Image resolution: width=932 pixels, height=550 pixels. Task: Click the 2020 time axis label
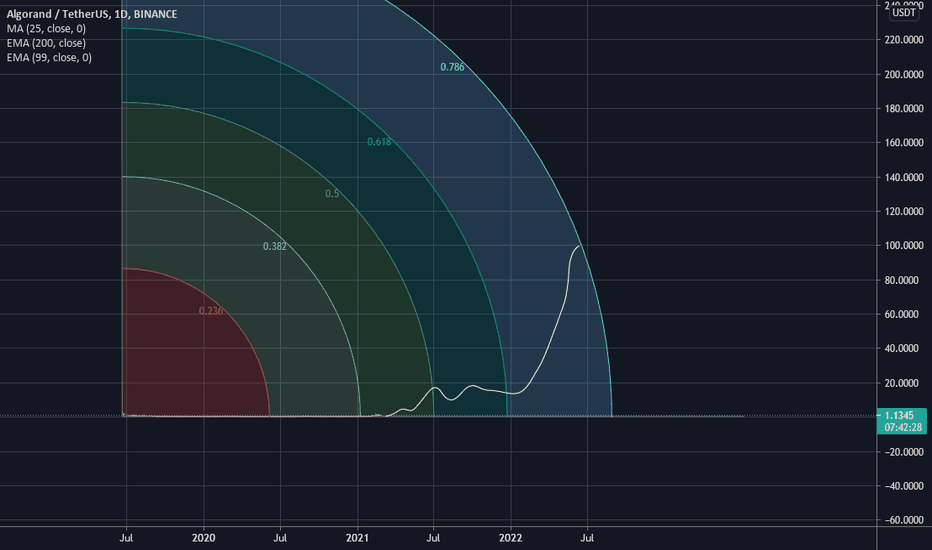click(204, 538)
